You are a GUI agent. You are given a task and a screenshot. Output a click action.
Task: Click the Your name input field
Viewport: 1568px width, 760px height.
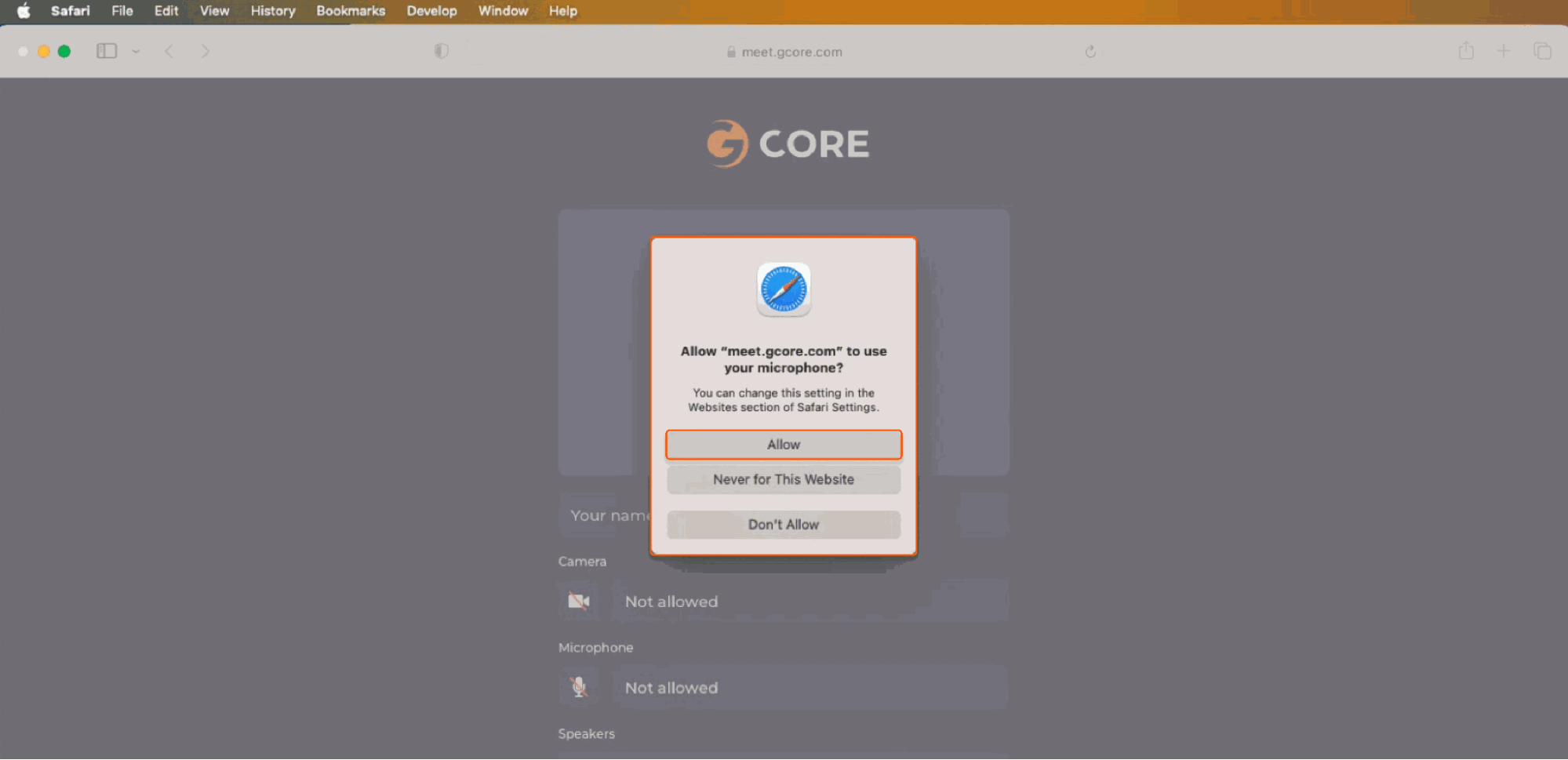(x=783, y=515)
